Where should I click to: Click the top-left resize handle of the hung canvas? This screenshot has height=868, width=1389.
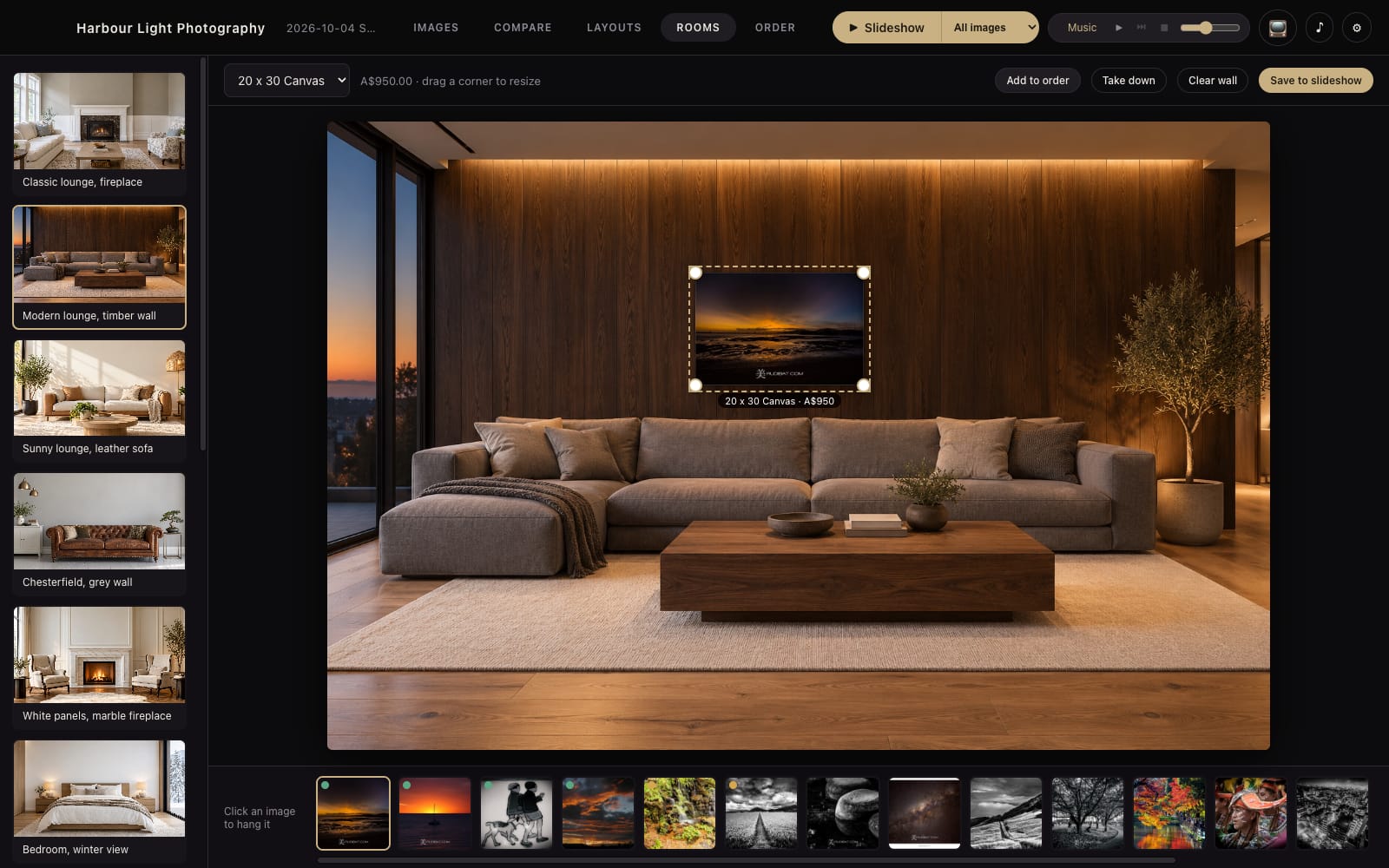coord(695,273)
